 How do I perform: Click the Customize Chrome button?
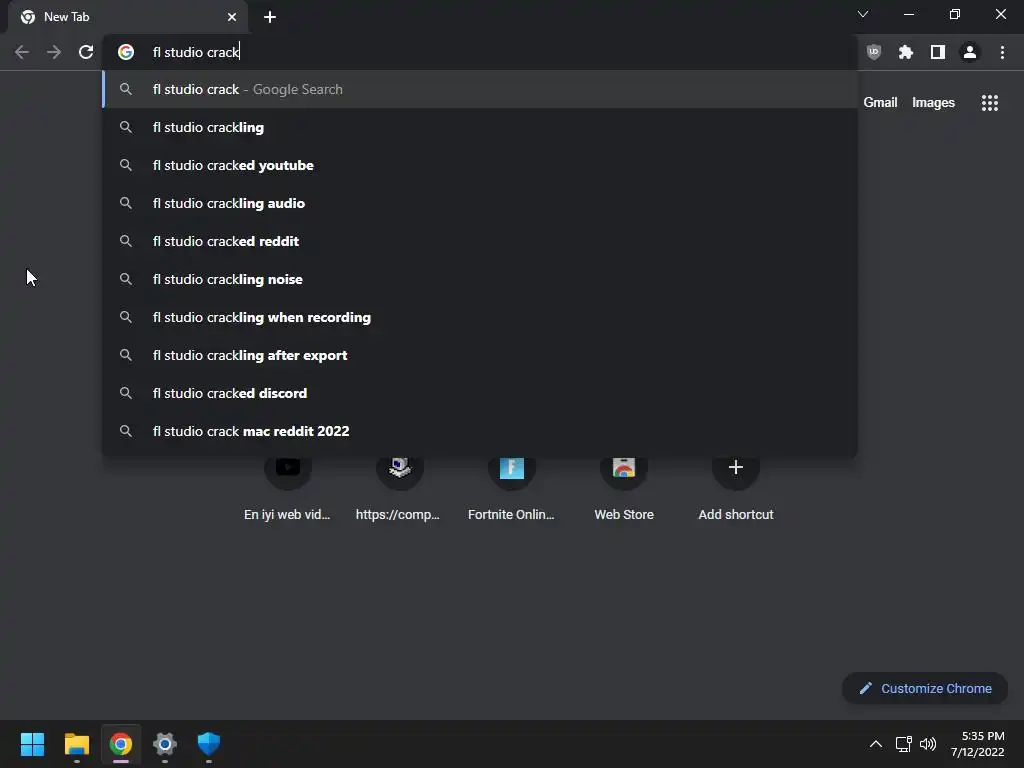[925, 688]
